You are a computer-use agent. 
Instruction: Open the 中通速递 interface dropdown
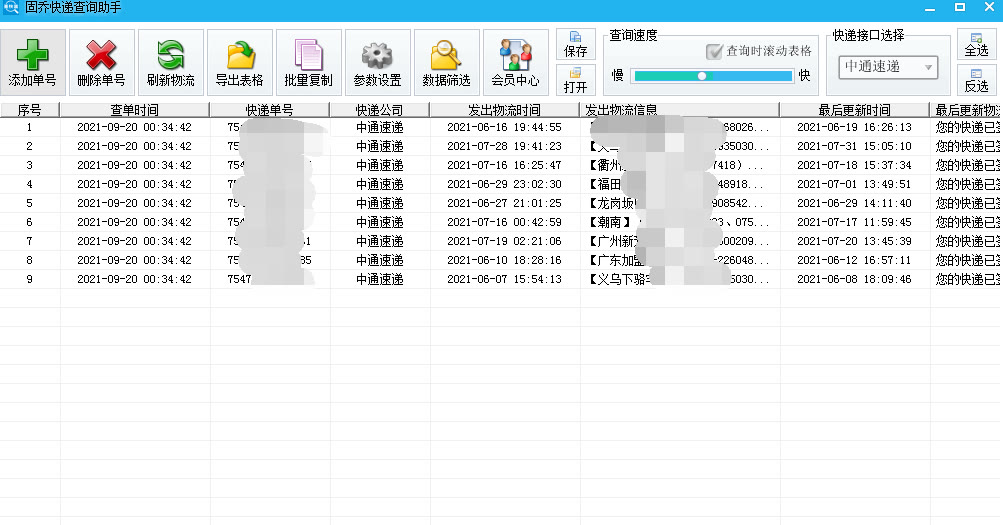888,67
